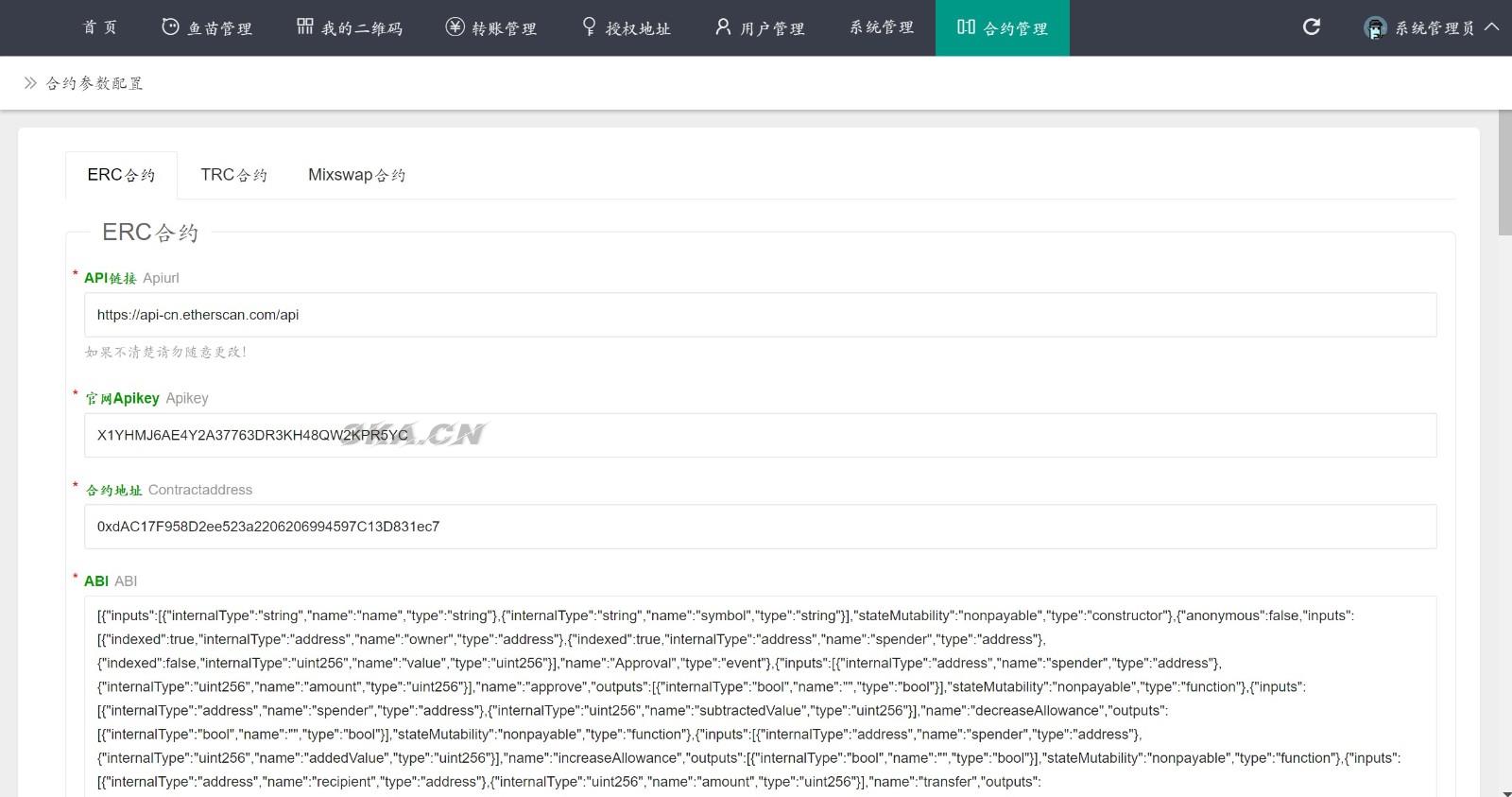
Task: Open the 系统管理 menu
Action: pyautogui.click(x=882, y=27)
